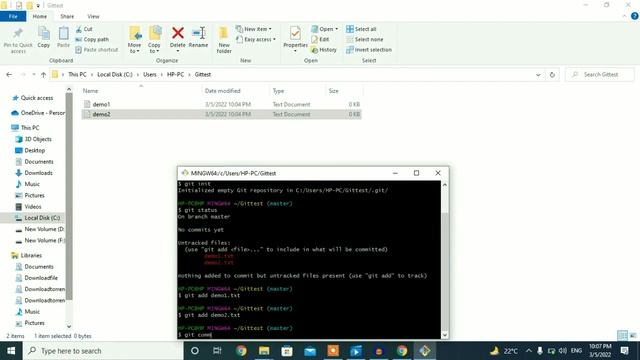Open the File menu tab
The height and width of the screenshot is (360, 640).
(x=13, y=16)
